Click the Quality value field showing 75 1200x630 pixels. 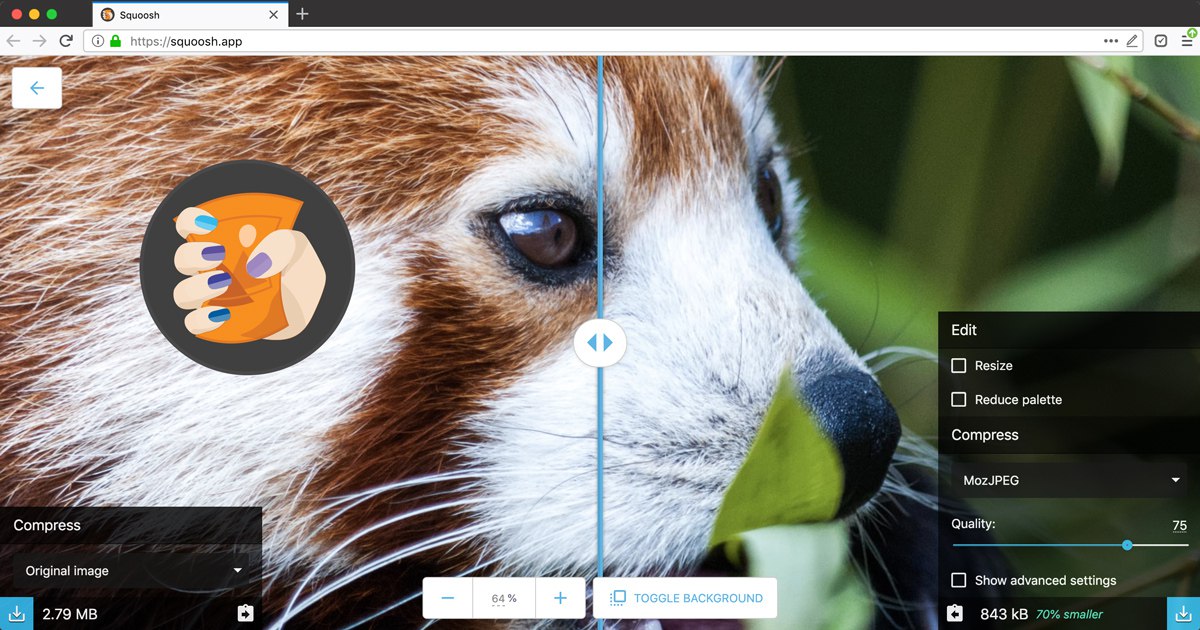pos(1179,525)
